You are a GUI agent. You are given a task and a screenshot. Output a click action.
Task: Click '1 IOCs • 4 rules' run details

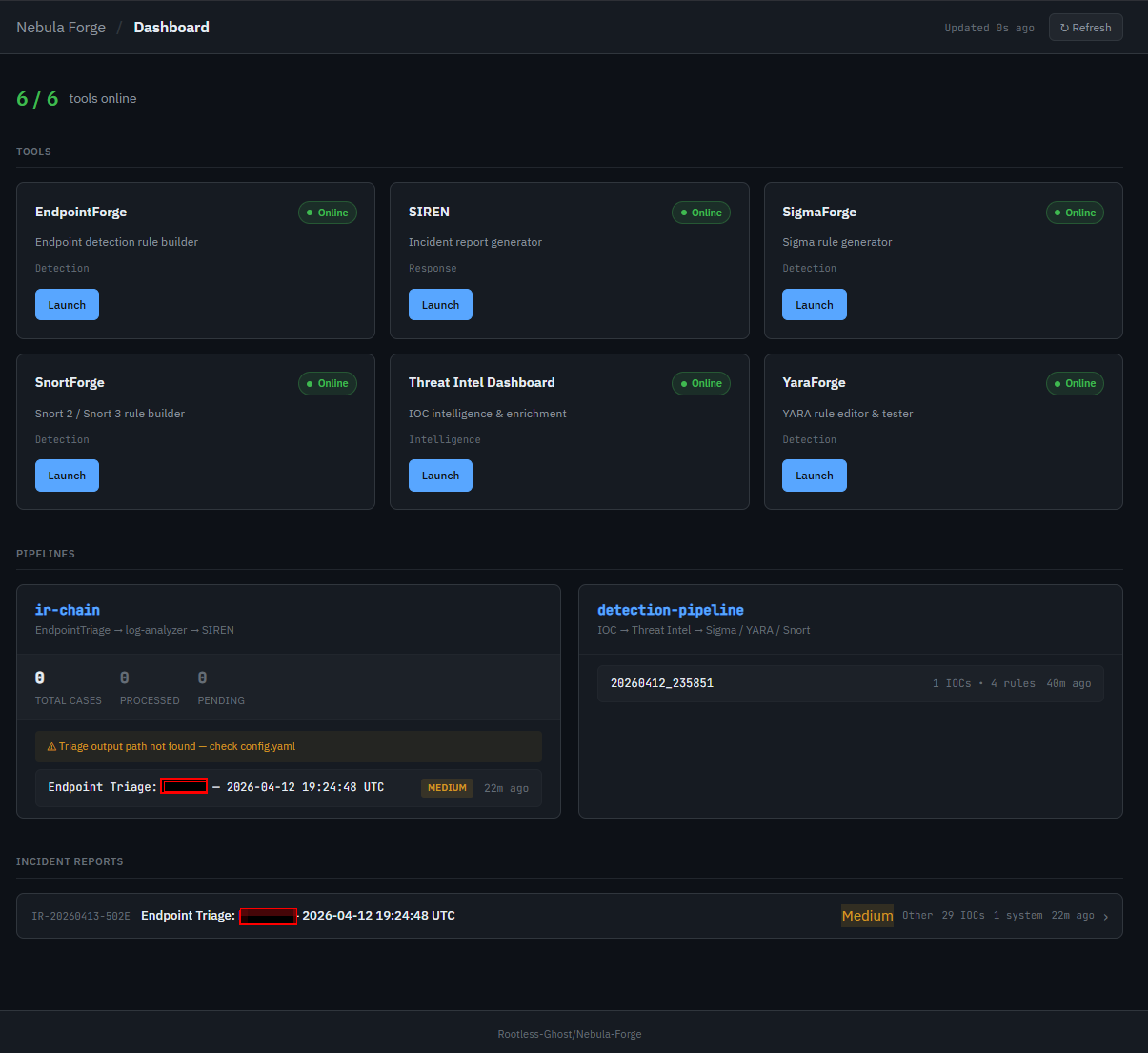[x=984, y=683]
